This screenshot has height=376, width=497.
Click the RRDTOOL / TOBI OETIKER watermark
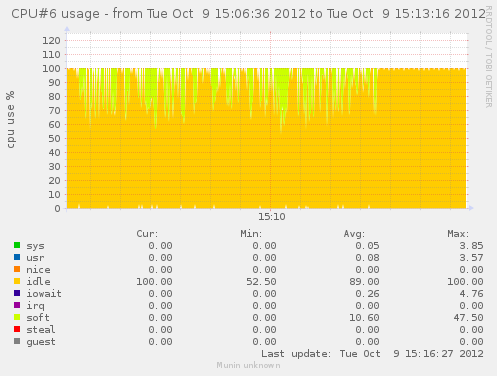point(489,57)
